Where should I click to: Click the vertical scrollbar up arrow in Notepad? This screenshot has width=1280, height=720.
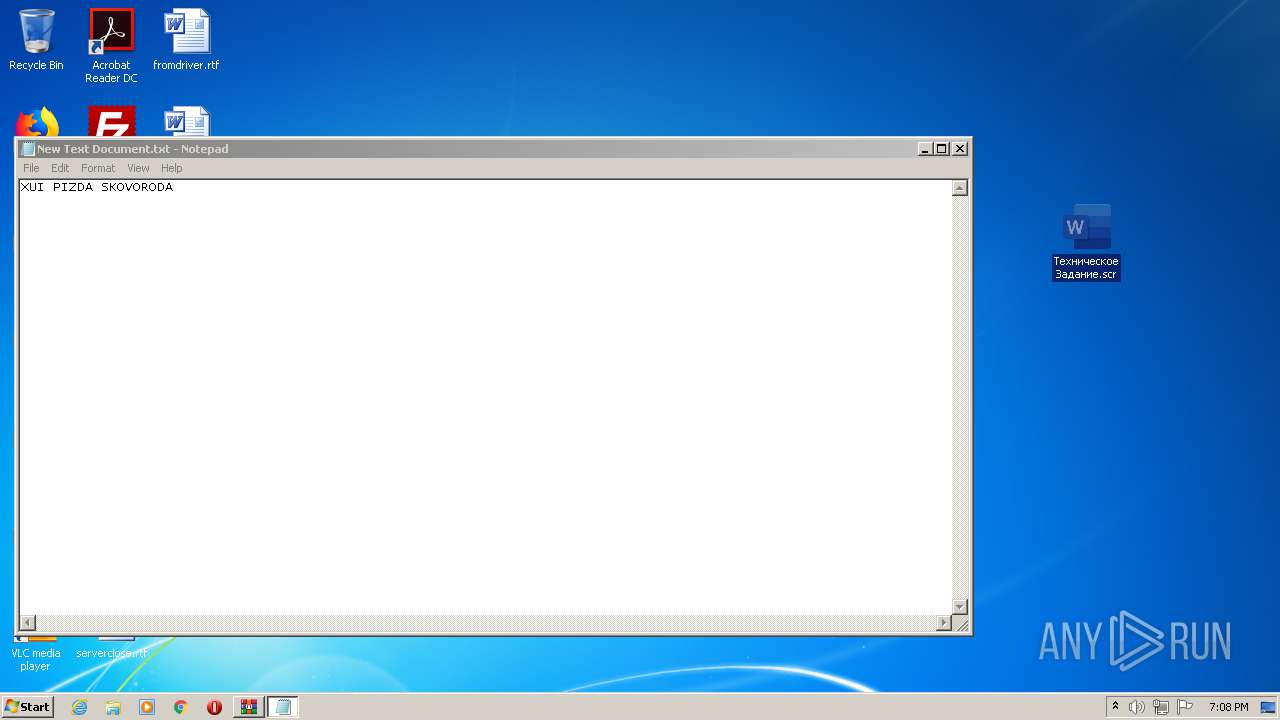pyautogui.click(x=960, y=188)
